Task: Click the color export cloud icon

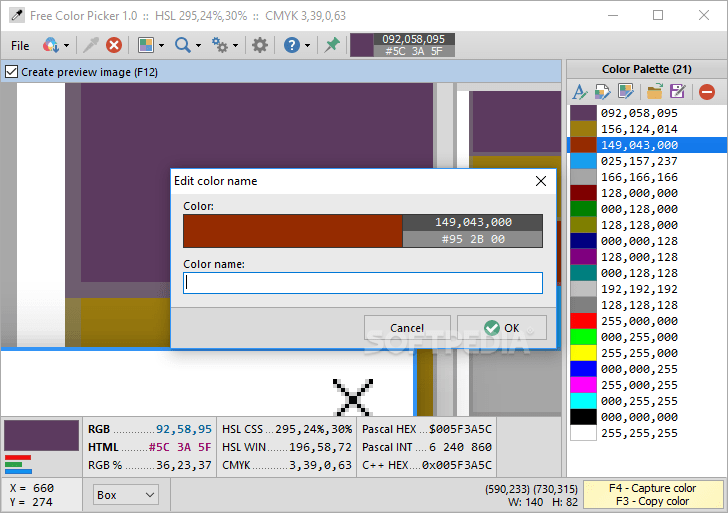Action: pos(50,45)
